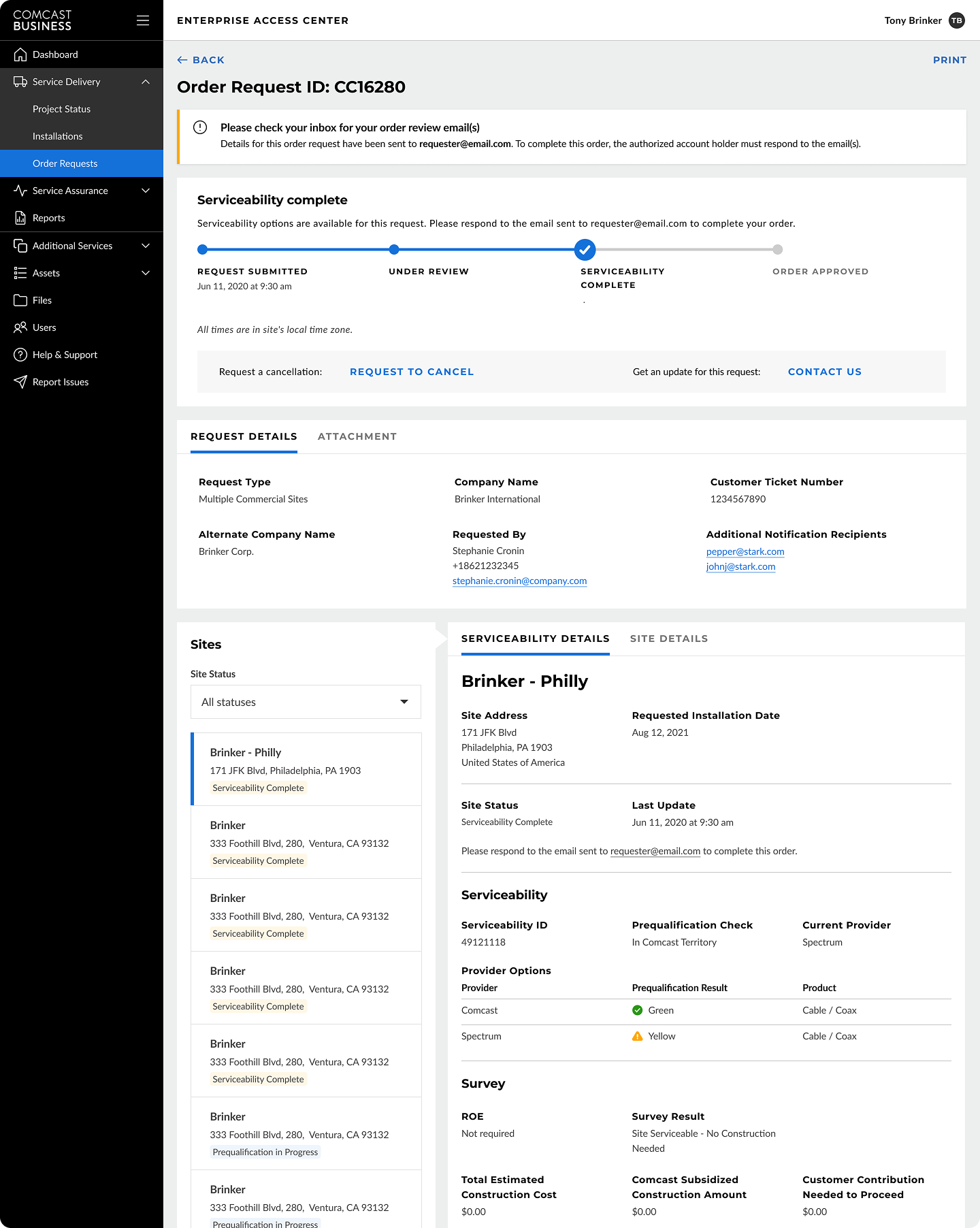The width and height of the screenshot is (980, 1228).
Task: Click the BACK link text
Action: 208,60
